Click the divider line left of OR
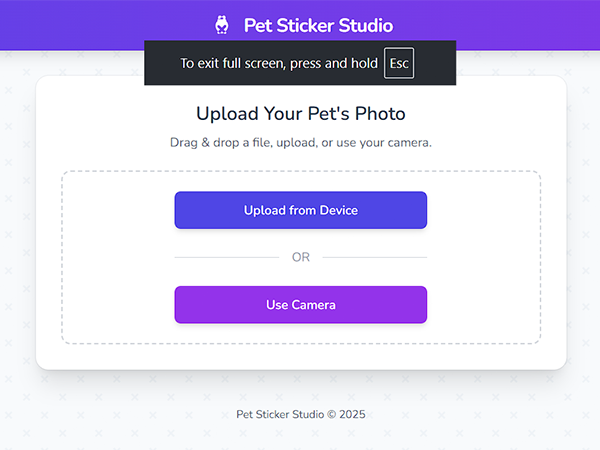The height and width of the screenshot is (450, 600). [x=226, y=257]
